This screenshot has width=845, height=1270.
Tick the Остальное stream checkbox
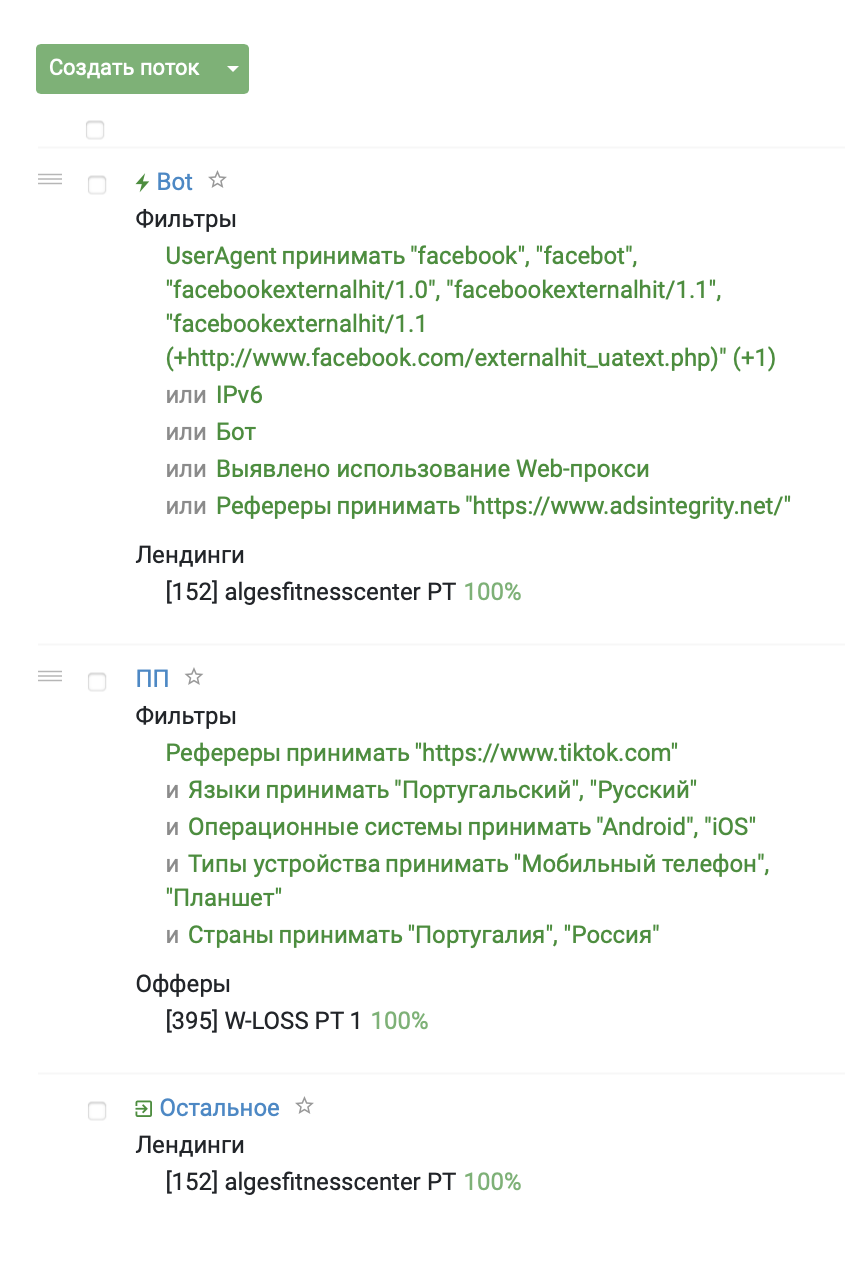tap(97, 1111)
